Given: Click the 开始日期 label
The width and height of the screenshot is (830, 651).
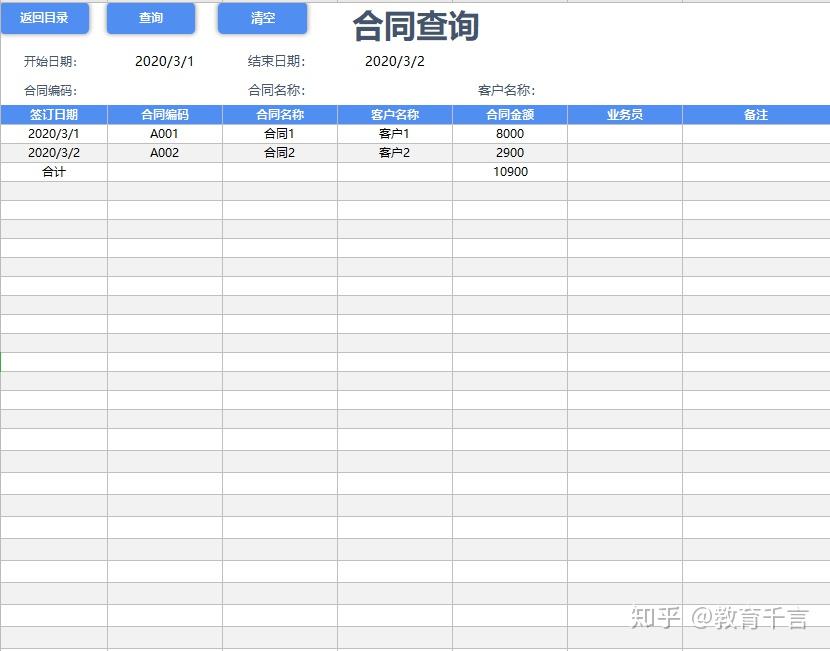Looking at the screenshot, I should click(50, 61).
